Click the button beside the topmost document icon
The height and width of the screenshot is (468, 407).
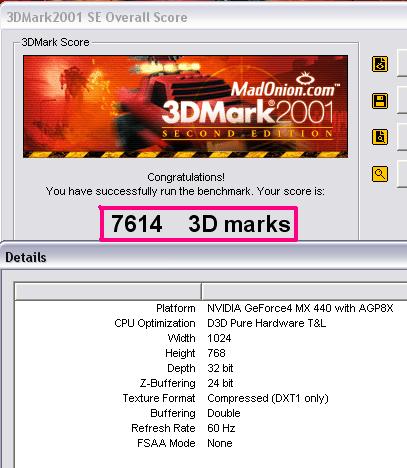click(402, 64)
